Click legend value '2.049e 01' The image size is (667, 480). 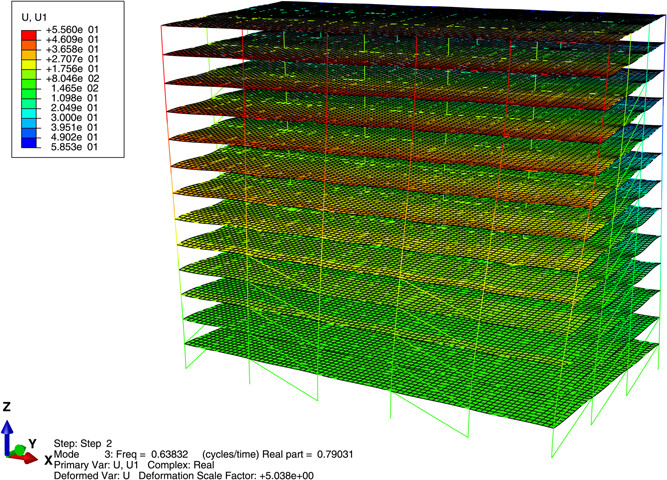pyautogui.click(x=74, y=108)
